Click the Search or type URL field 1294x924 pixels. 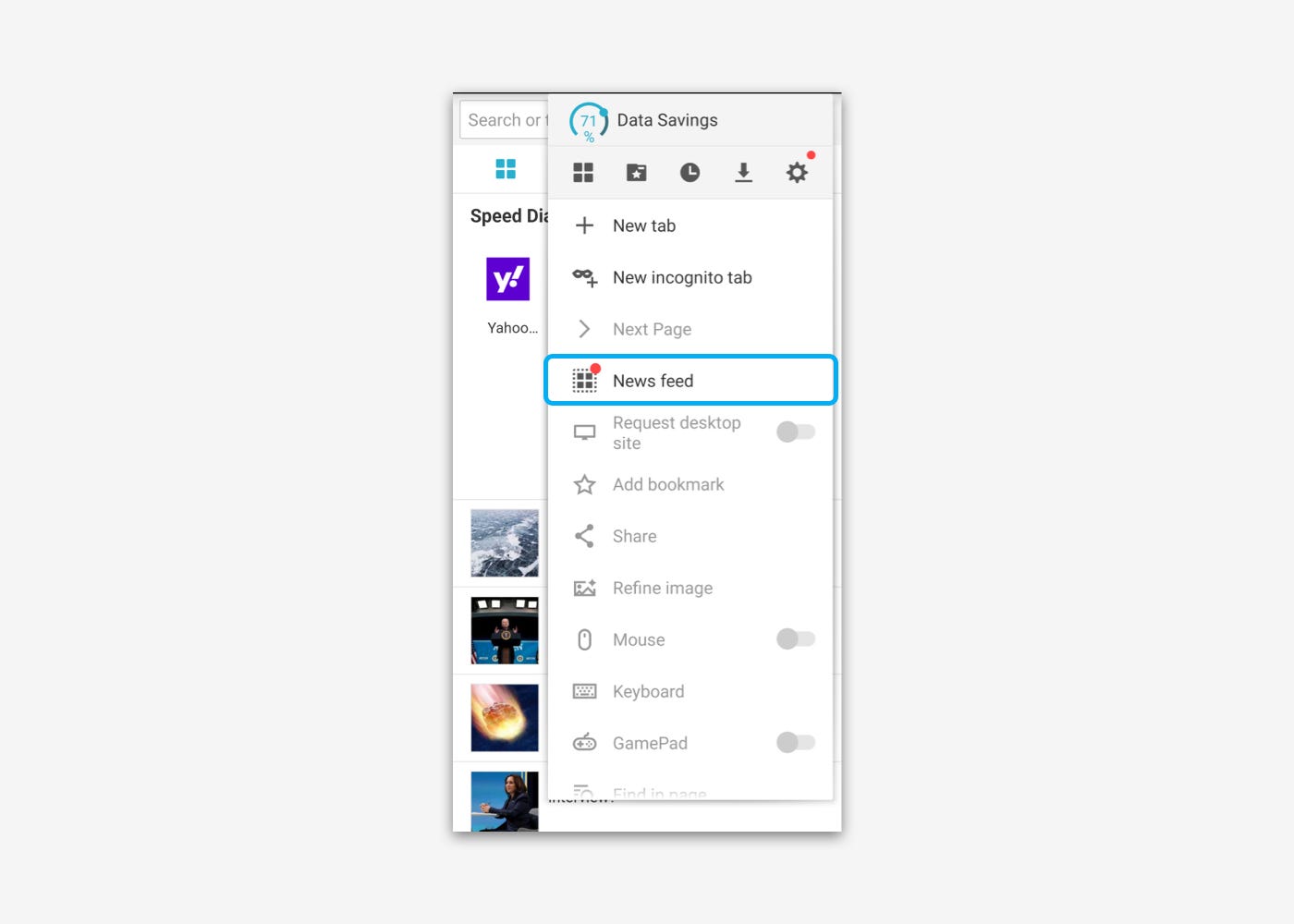505,120
